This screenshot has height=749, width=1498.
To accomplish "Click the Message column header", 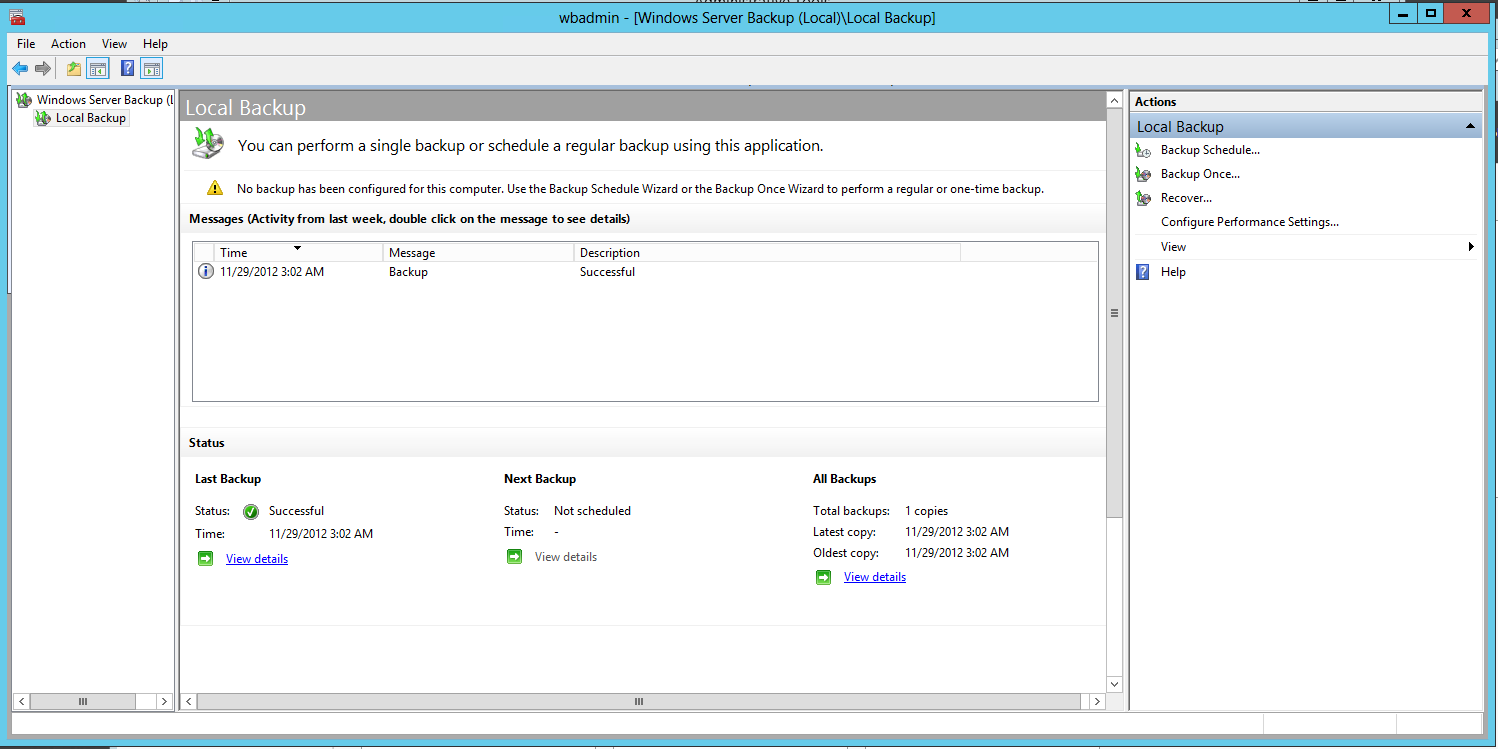I will (478, 253).
